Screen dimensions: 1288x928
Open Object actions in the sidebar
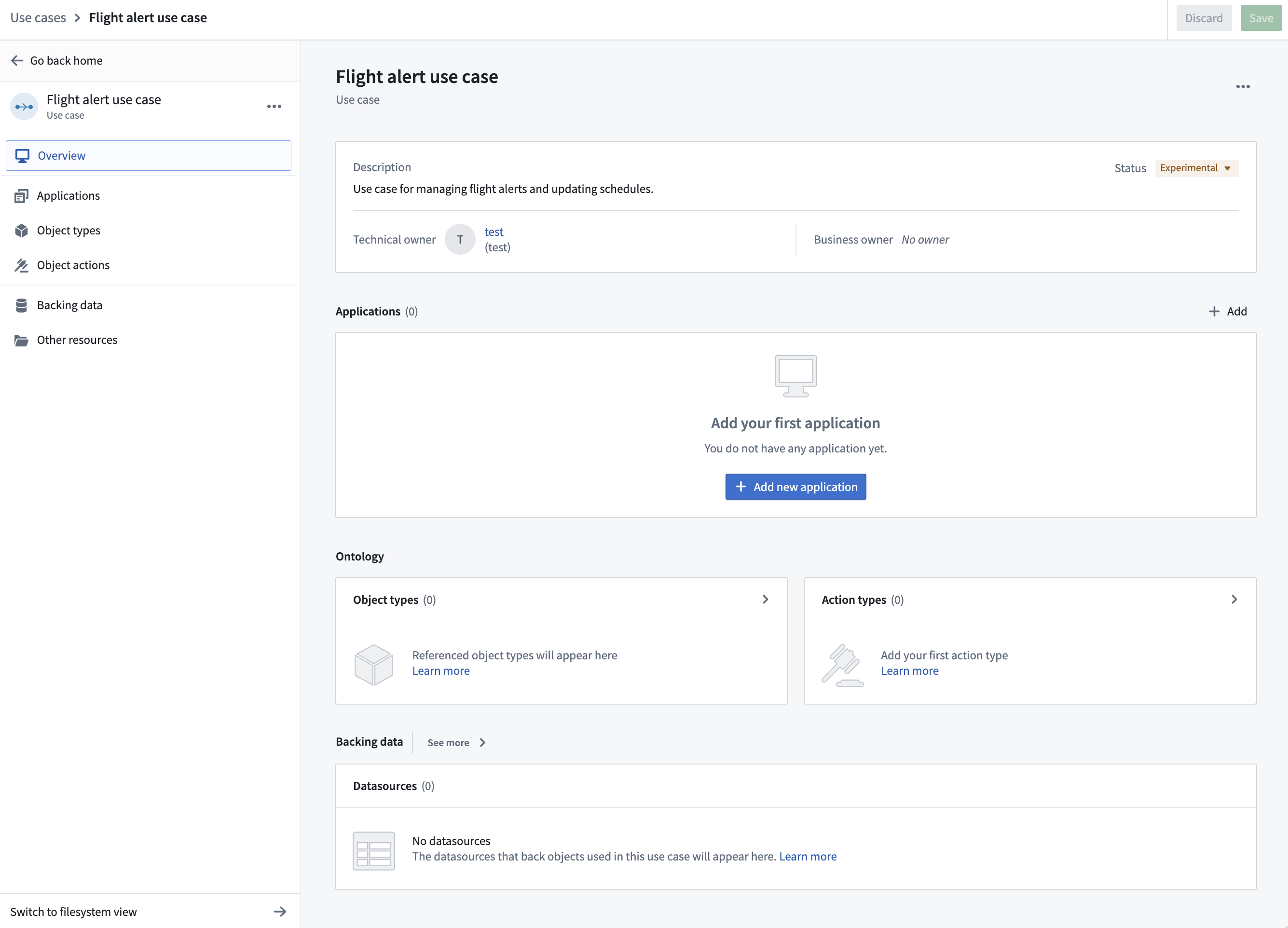148,265
